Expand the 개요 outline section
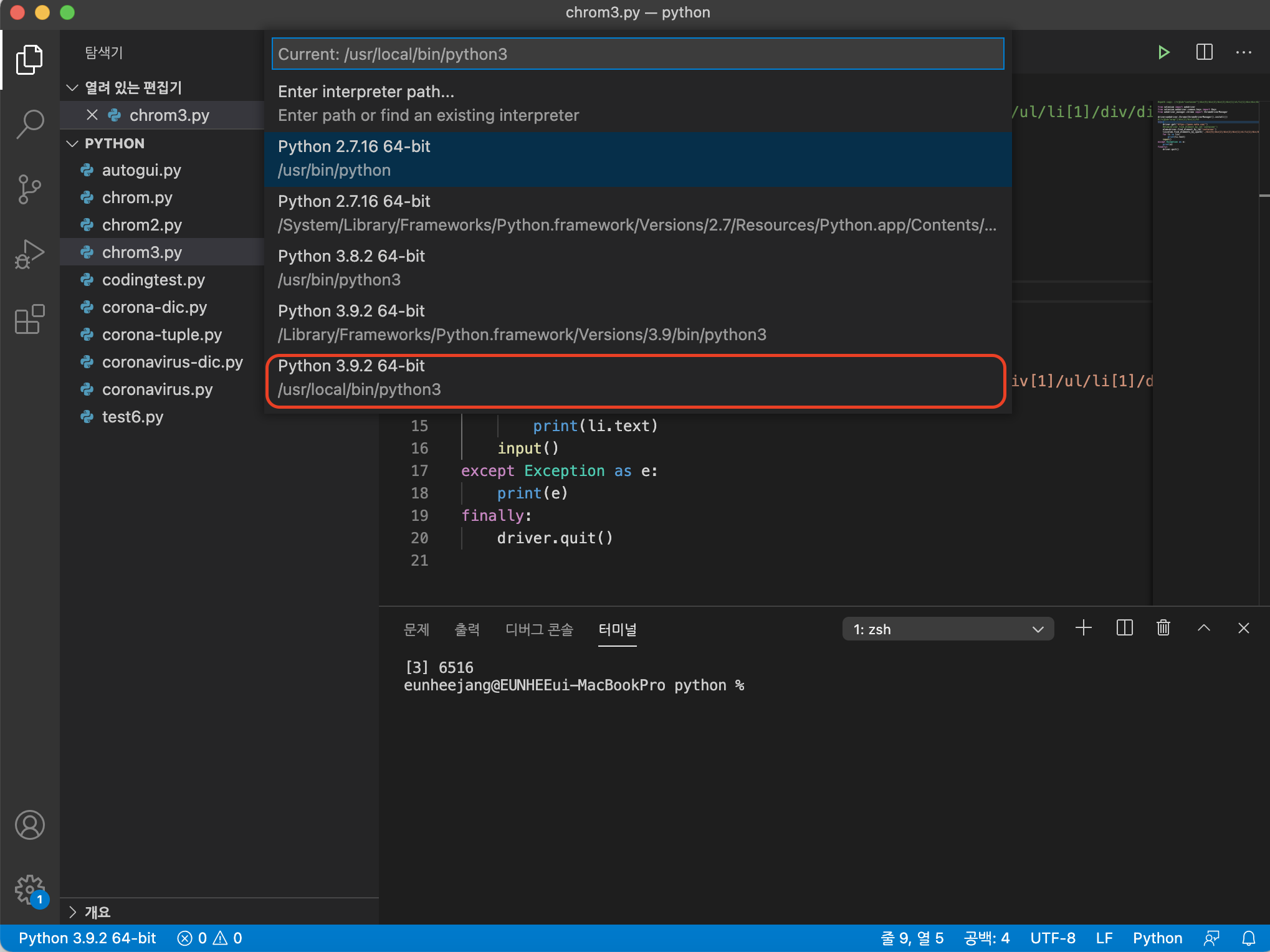This screenshot has width=1270, height=952. [x=72, y=912]
